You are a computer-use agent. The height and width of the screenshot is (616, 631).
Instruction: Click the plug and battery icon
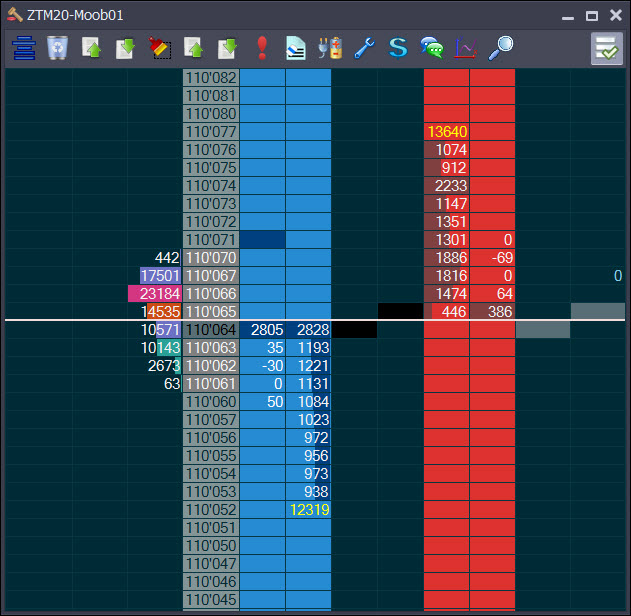click(x=330, y=47)
